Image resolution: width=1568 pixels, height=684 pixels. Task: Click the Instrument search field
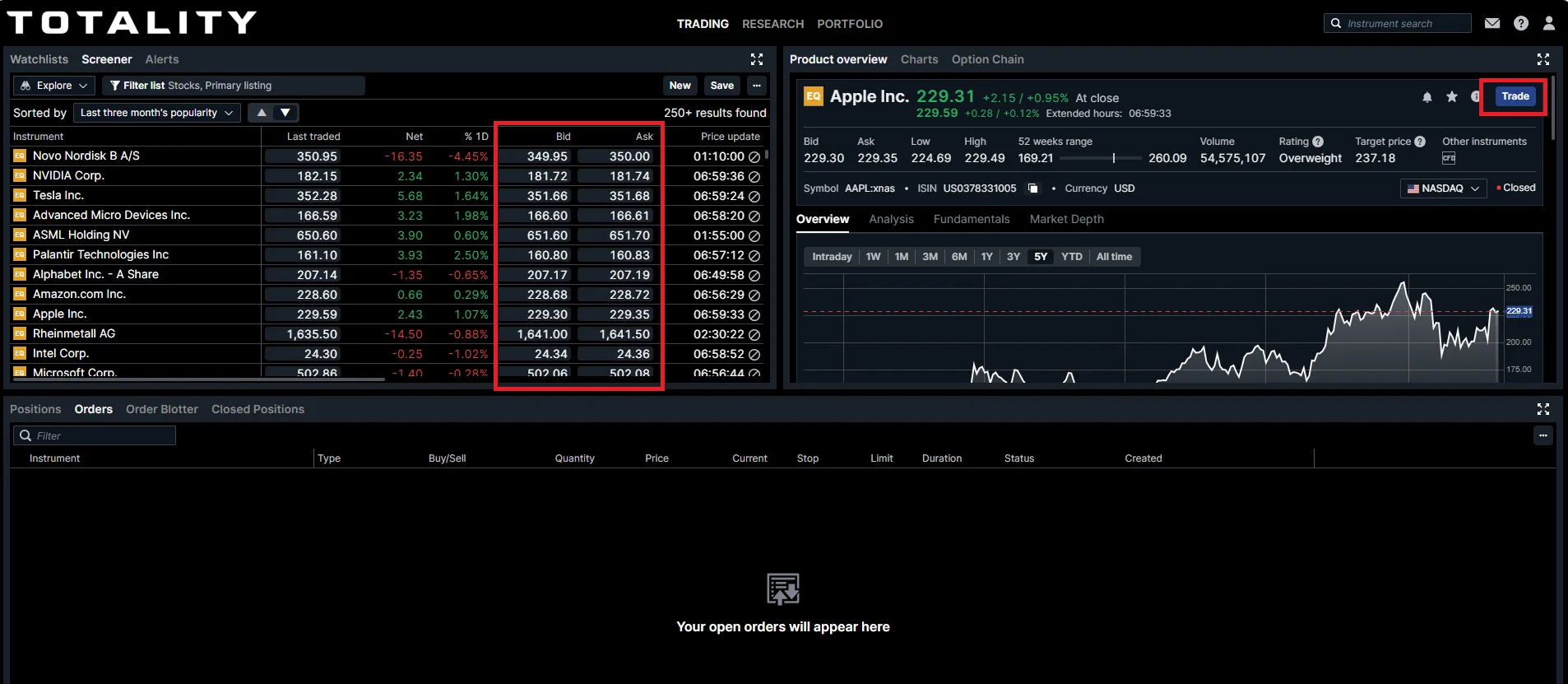pyautogui.click(x=1397, y=23)
